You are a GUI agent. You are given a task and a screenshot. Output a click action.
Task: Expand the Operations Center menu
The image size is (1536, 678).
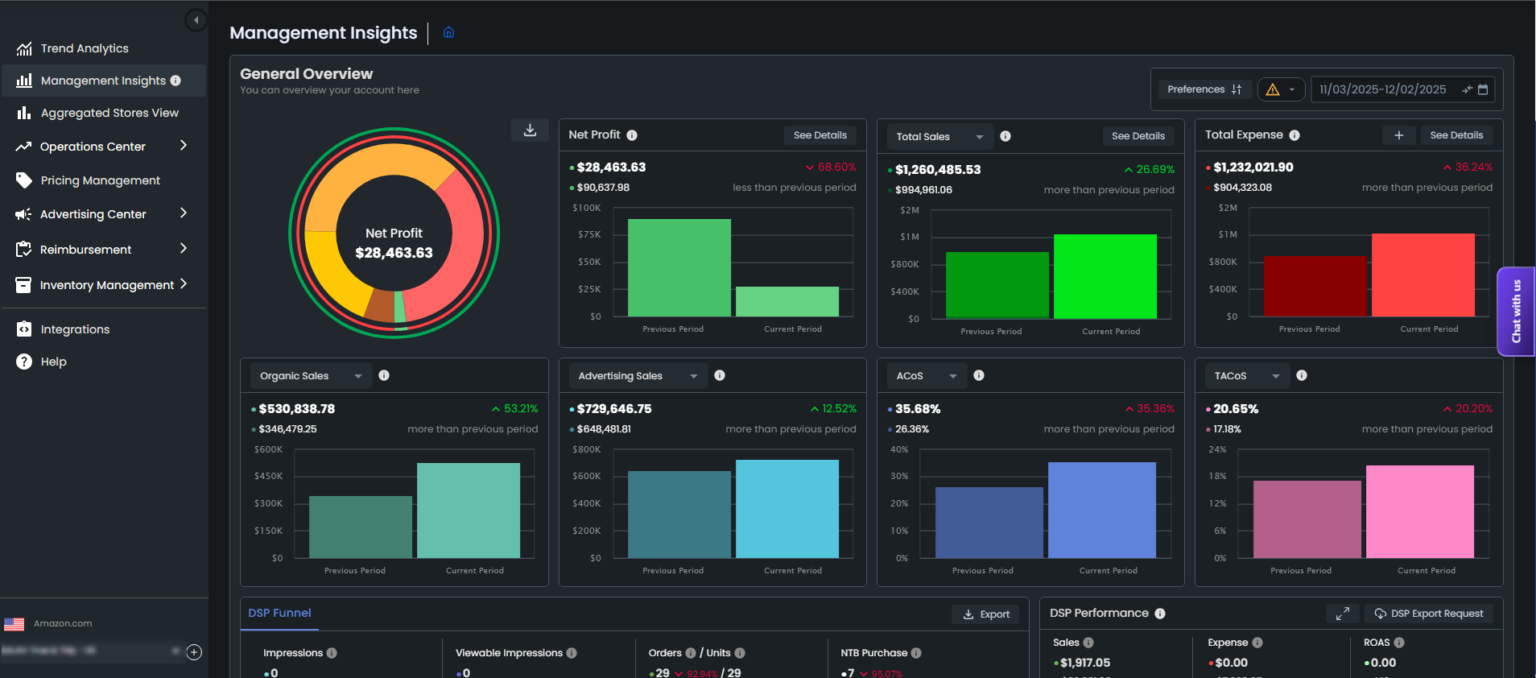[x=112, y=146]
